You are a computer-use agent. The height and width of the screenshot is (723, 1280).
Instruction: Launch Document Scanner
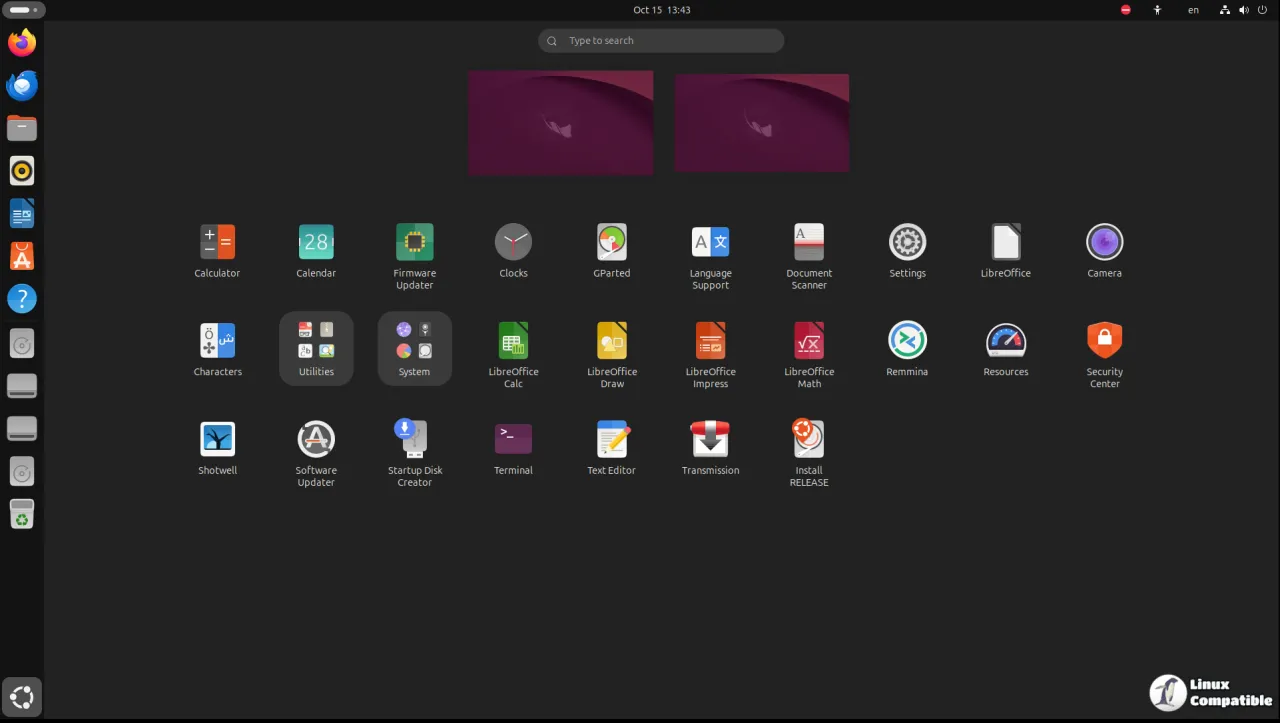[x=809, y=242]
